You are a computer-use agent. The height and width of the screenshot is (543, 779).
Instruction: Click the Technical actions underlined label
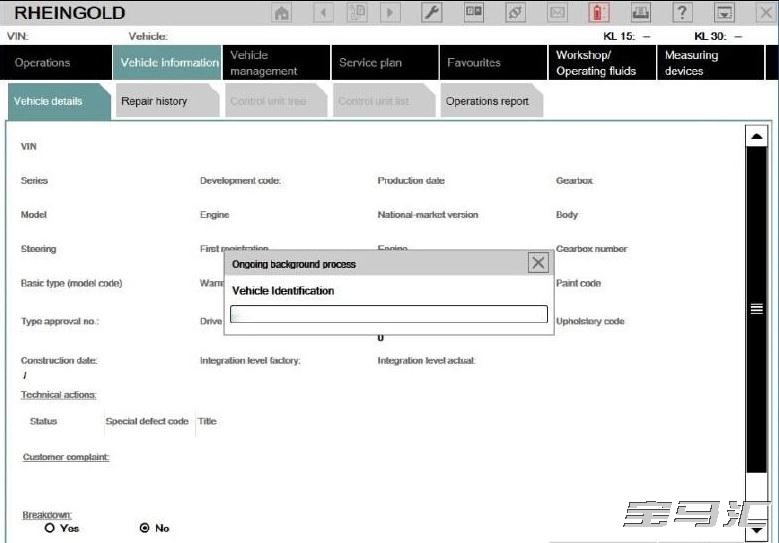59,394
